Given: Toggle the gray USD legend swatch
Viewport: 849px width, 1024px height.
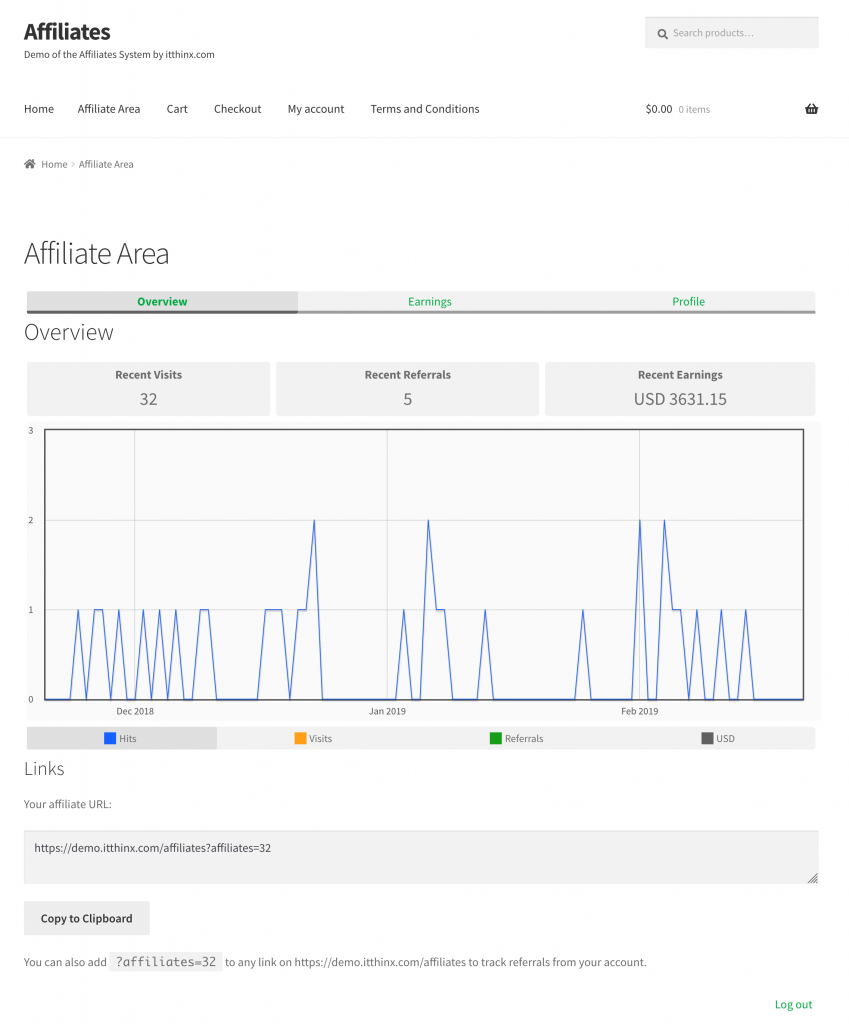Looking at the screenshot, I should 707,738.
